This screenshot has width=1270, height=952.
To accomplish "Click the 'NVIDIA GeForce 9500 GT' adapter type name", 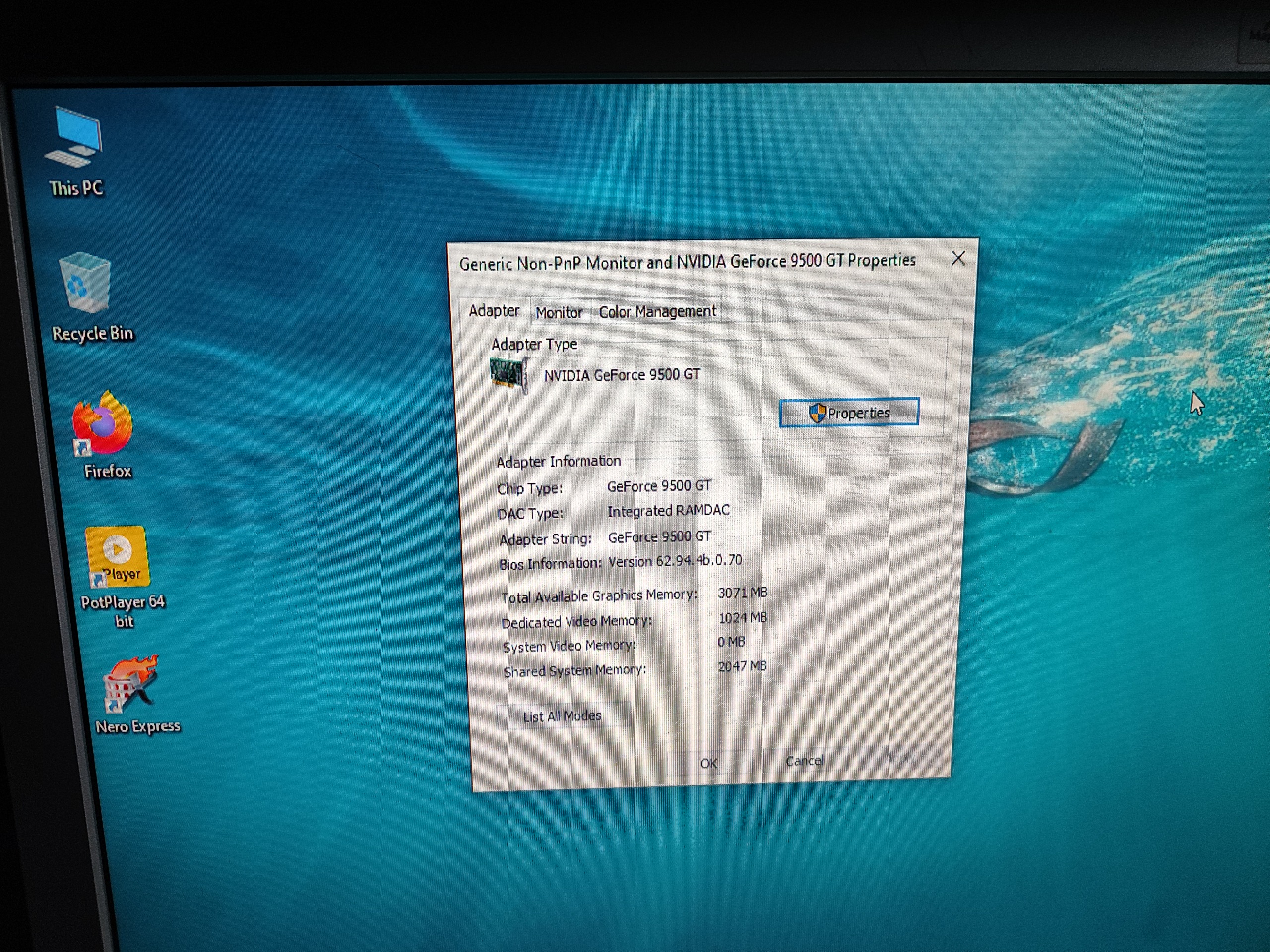I will click(622, 375).
